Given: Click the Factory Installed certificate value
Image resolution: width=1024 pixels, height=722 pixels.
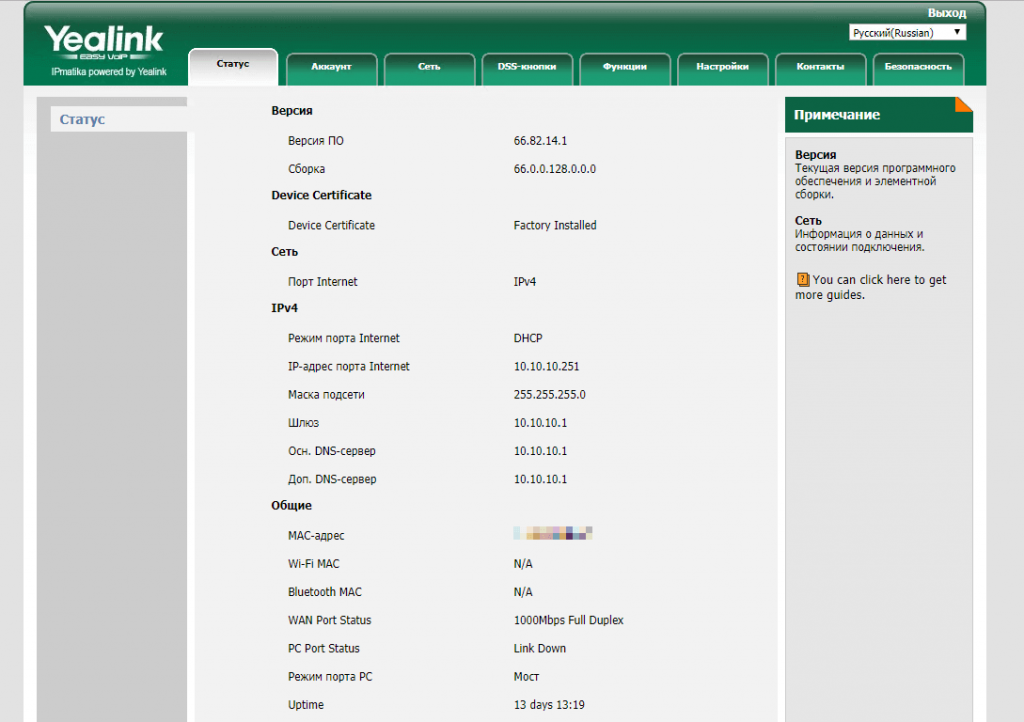Looking at the screenshot, I should tap(554, 225).
